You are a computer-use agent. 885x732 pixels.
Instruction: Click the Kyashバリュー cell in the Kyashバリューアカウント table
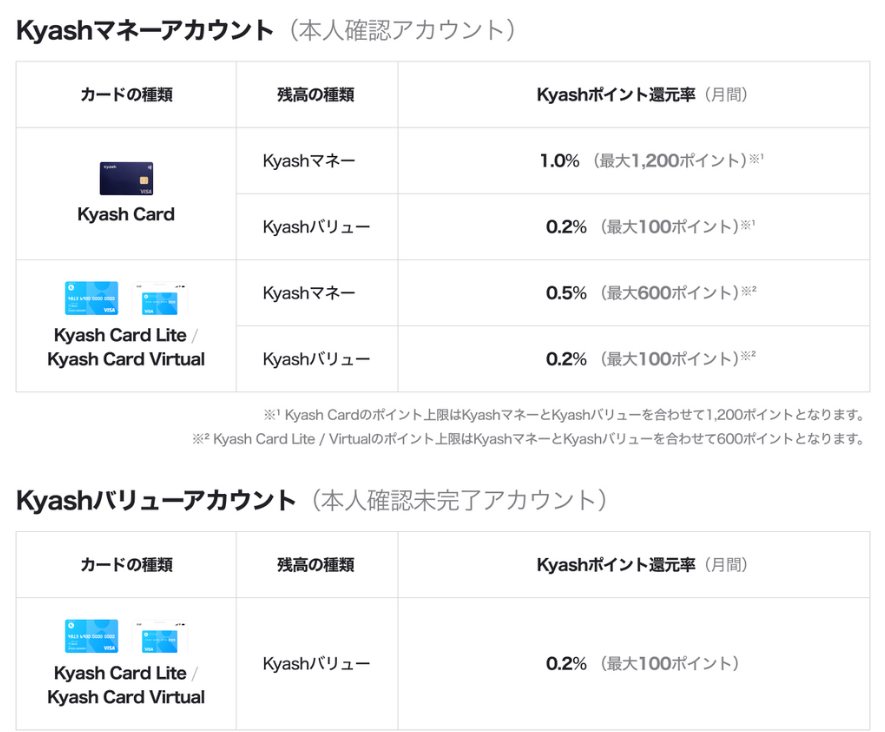tap(316, 663)
